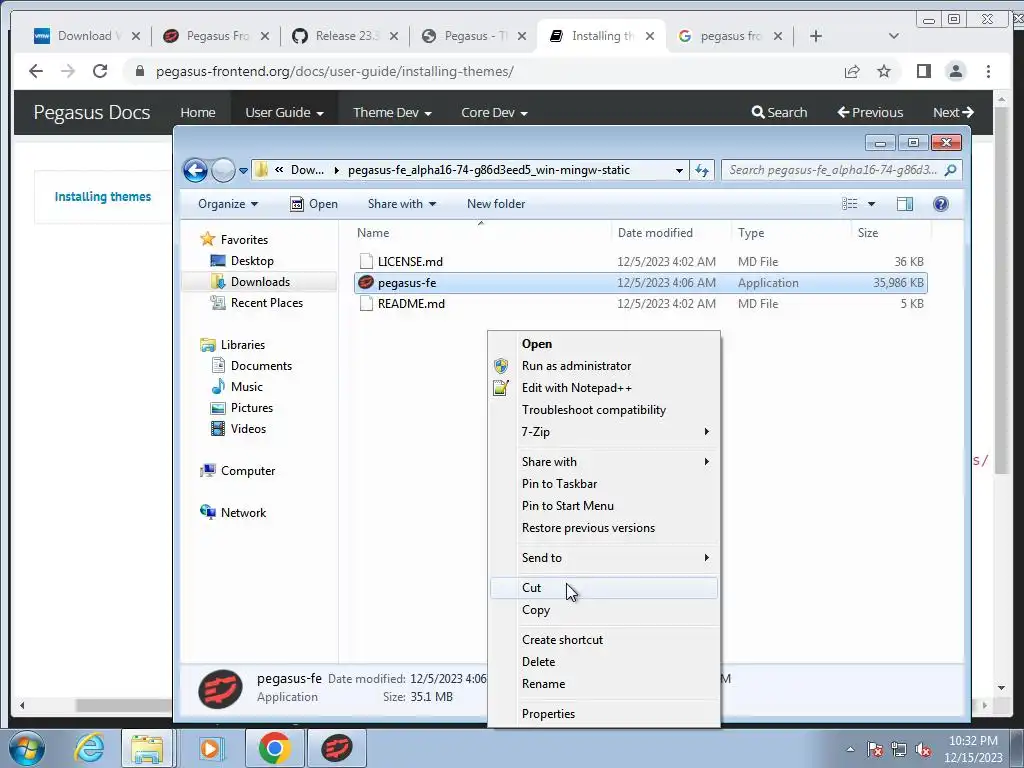Open Chrome profile avatar
This screenshot has height=768, width=1024.
955,71
